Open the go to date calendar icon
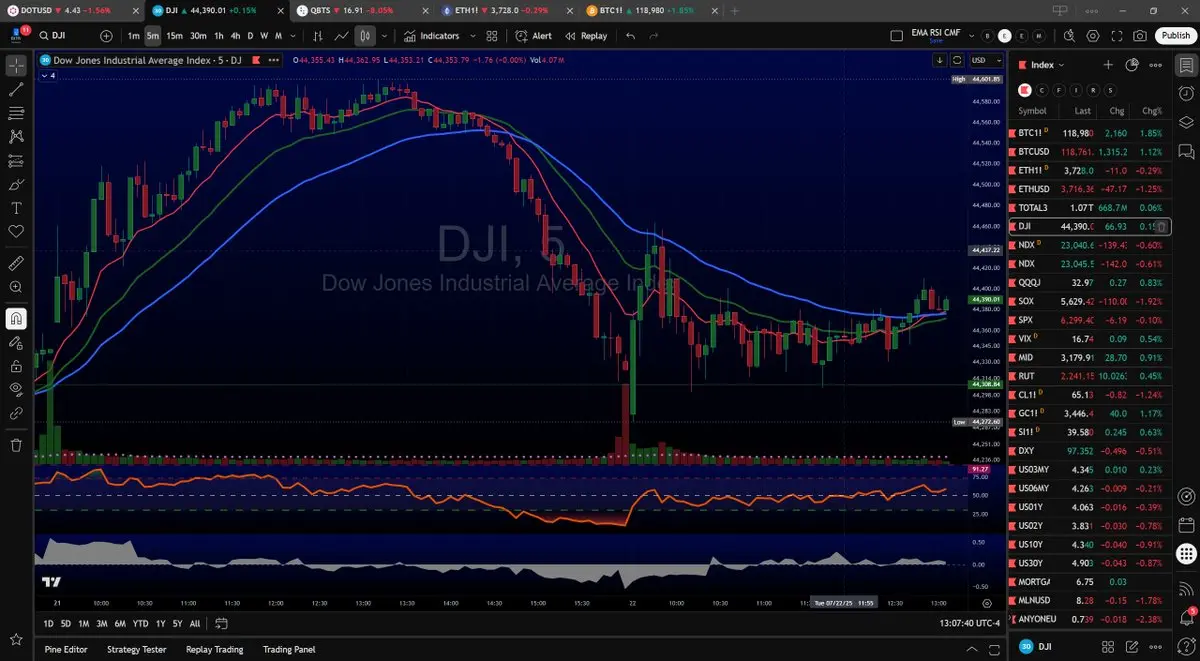Viewport: 1200px width, 661px height. click(221, 623)
